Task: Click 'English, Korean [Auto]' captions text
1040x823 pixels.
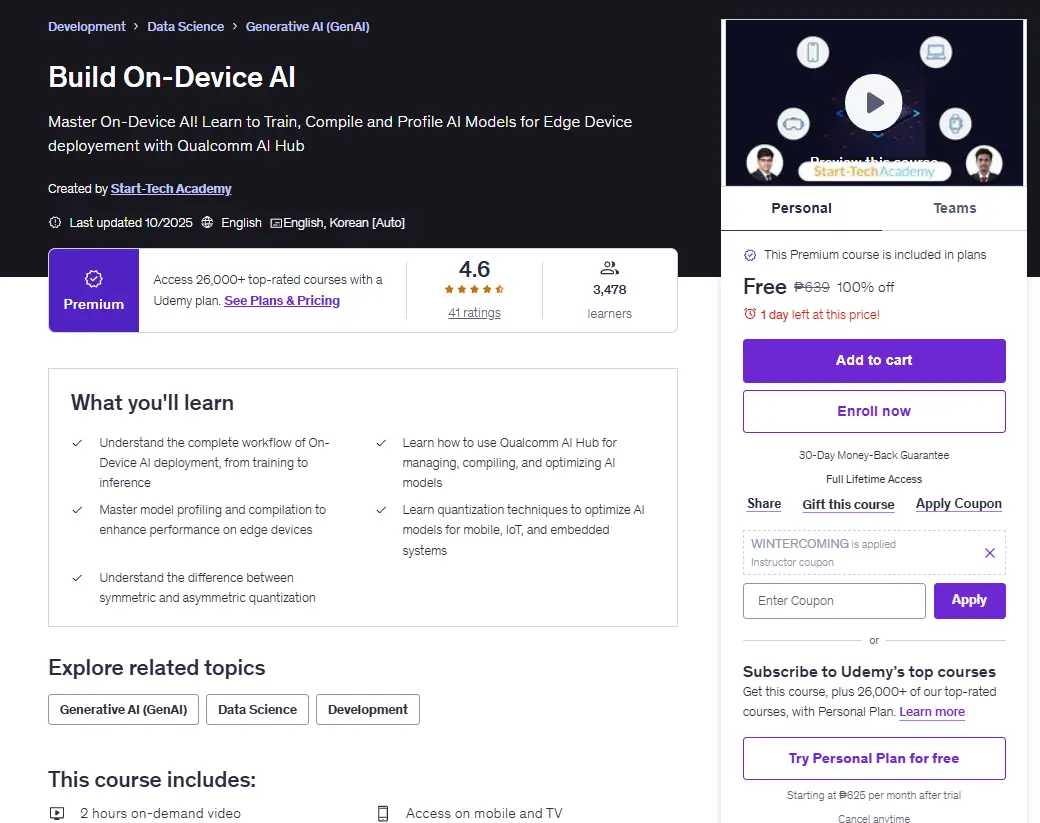Action: (x=344, y=222)
